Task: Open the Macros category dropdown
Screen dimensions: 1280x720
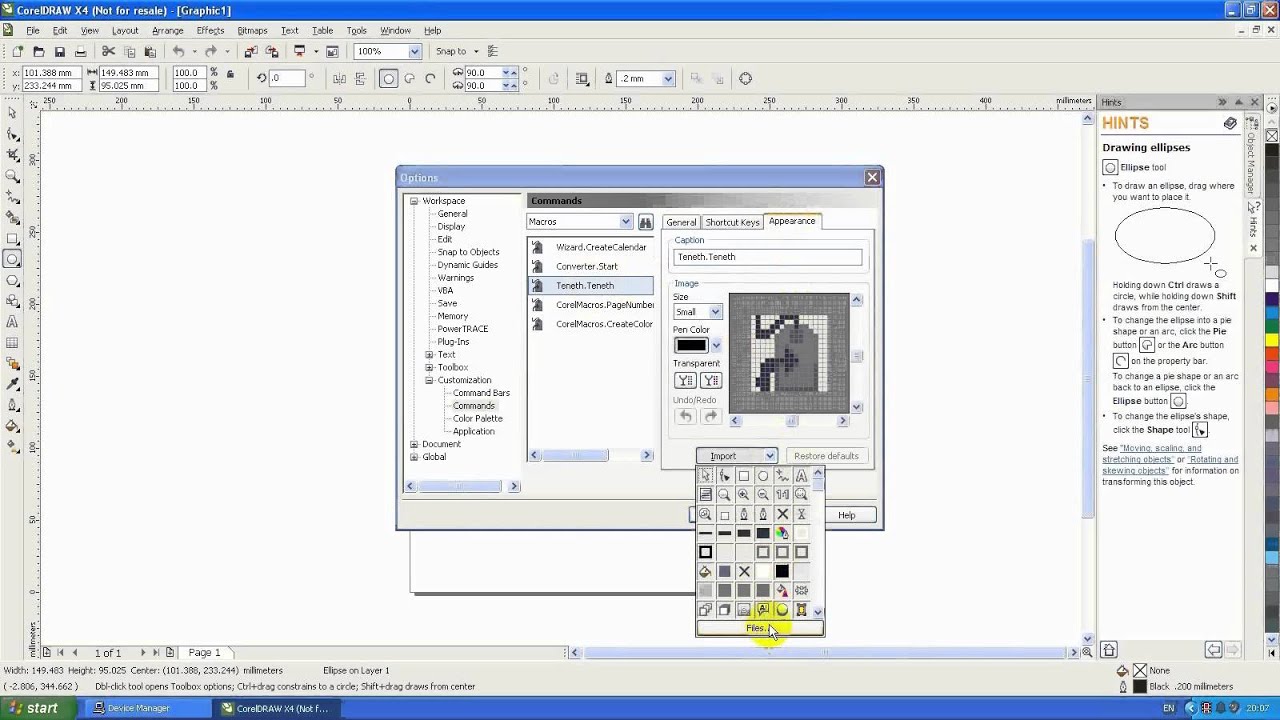Action: (625, 222)
